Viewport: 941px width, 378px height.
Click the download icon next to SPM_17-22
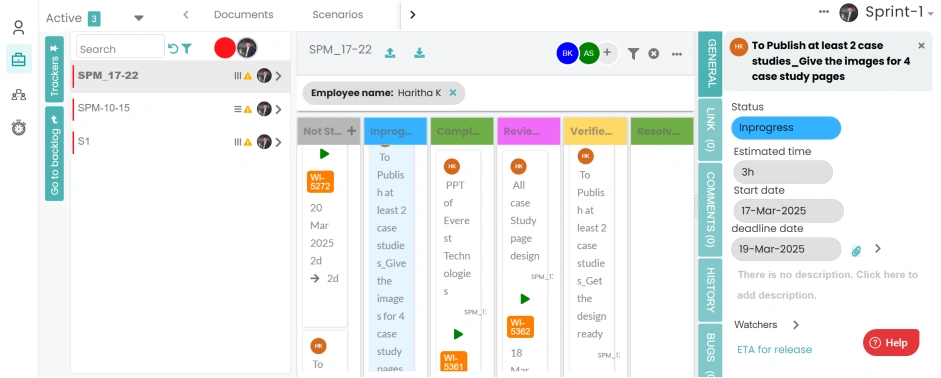coord(419,53)
